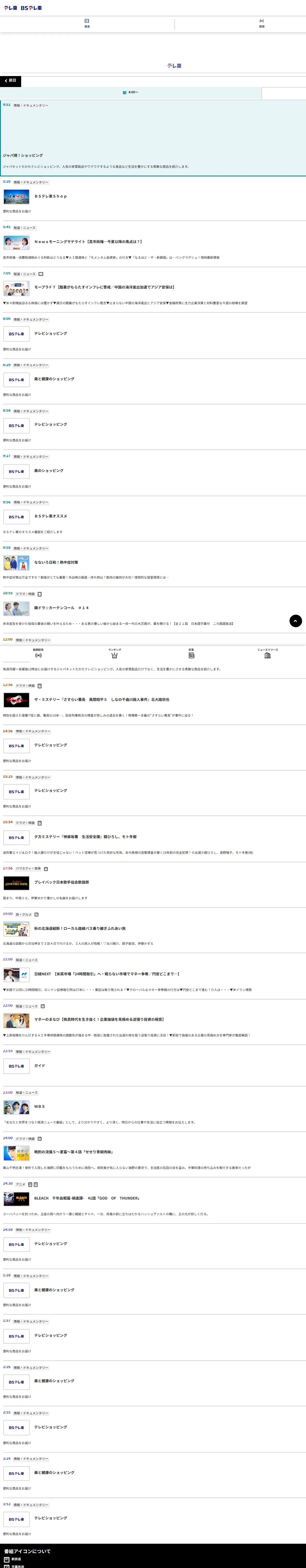Click the scroll-to-top arrow button
The width and height of the screenshot is (306, 1568).
point(296,621)
